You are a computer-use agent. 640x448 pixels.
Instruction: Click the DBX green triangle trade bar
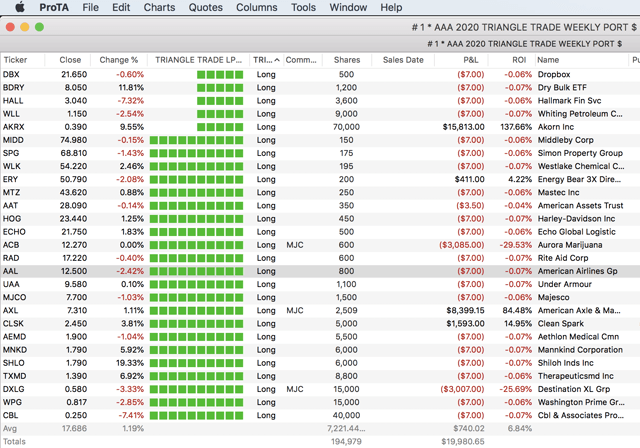coord(220,75)
